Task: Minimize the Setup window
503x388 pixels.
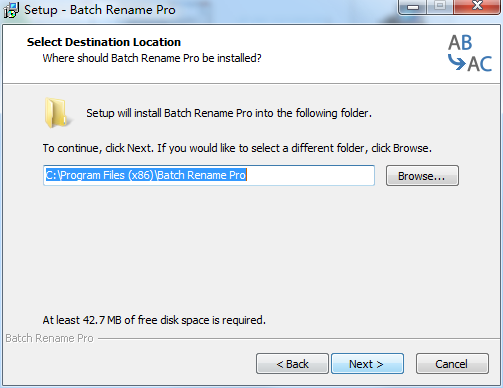Action: pos(413,7)
